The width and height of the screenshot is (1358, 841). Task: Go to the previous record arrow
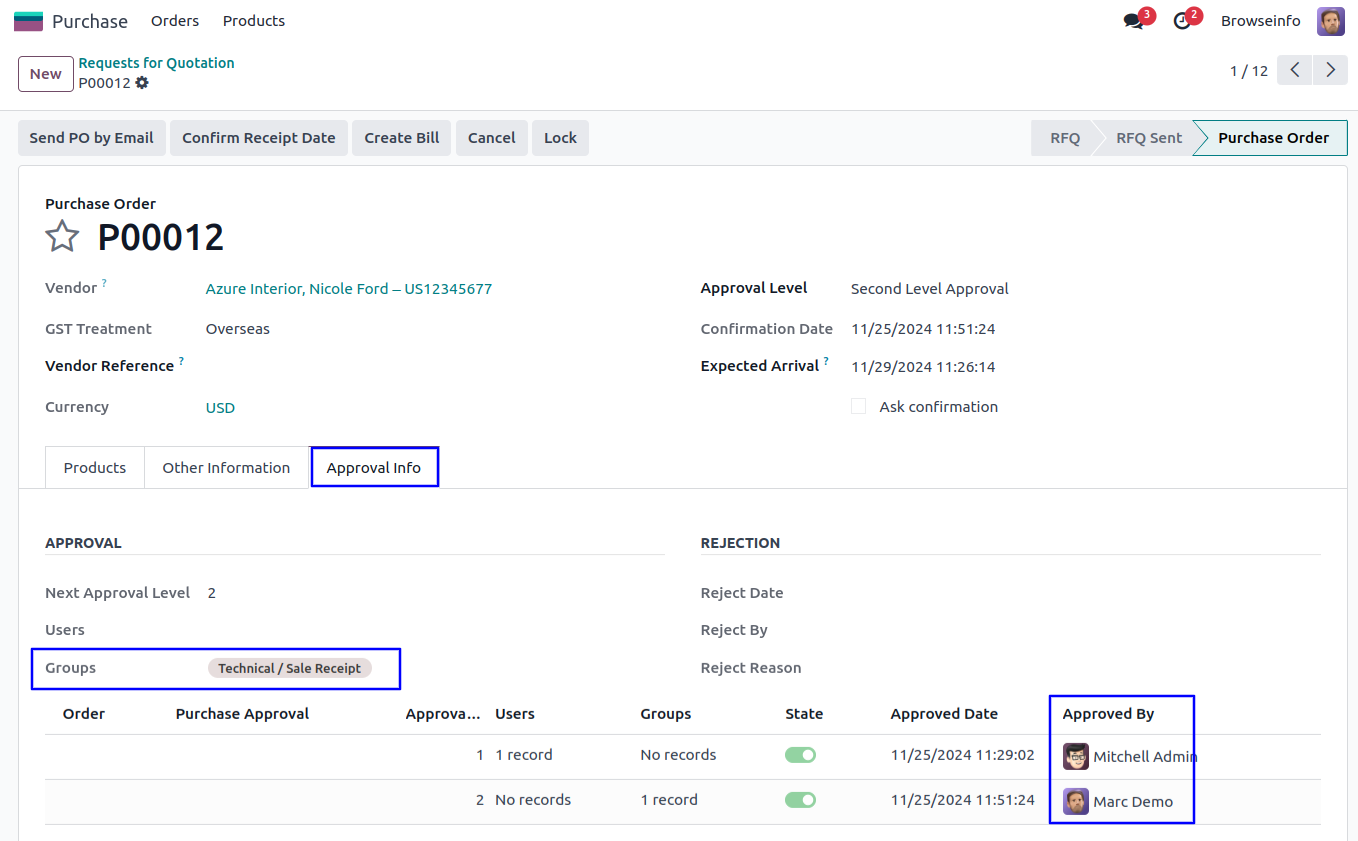tap(1294, 70)
